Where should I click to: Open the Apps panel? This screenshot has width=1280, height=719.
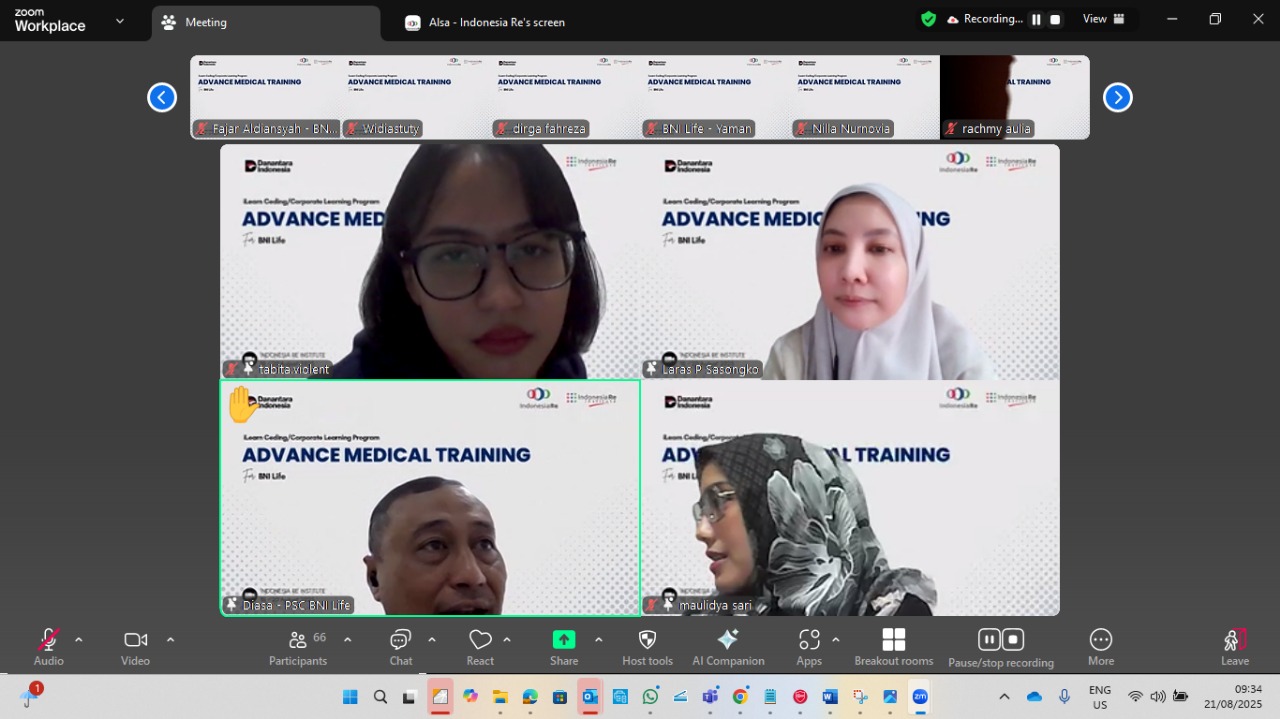(809, 647)
